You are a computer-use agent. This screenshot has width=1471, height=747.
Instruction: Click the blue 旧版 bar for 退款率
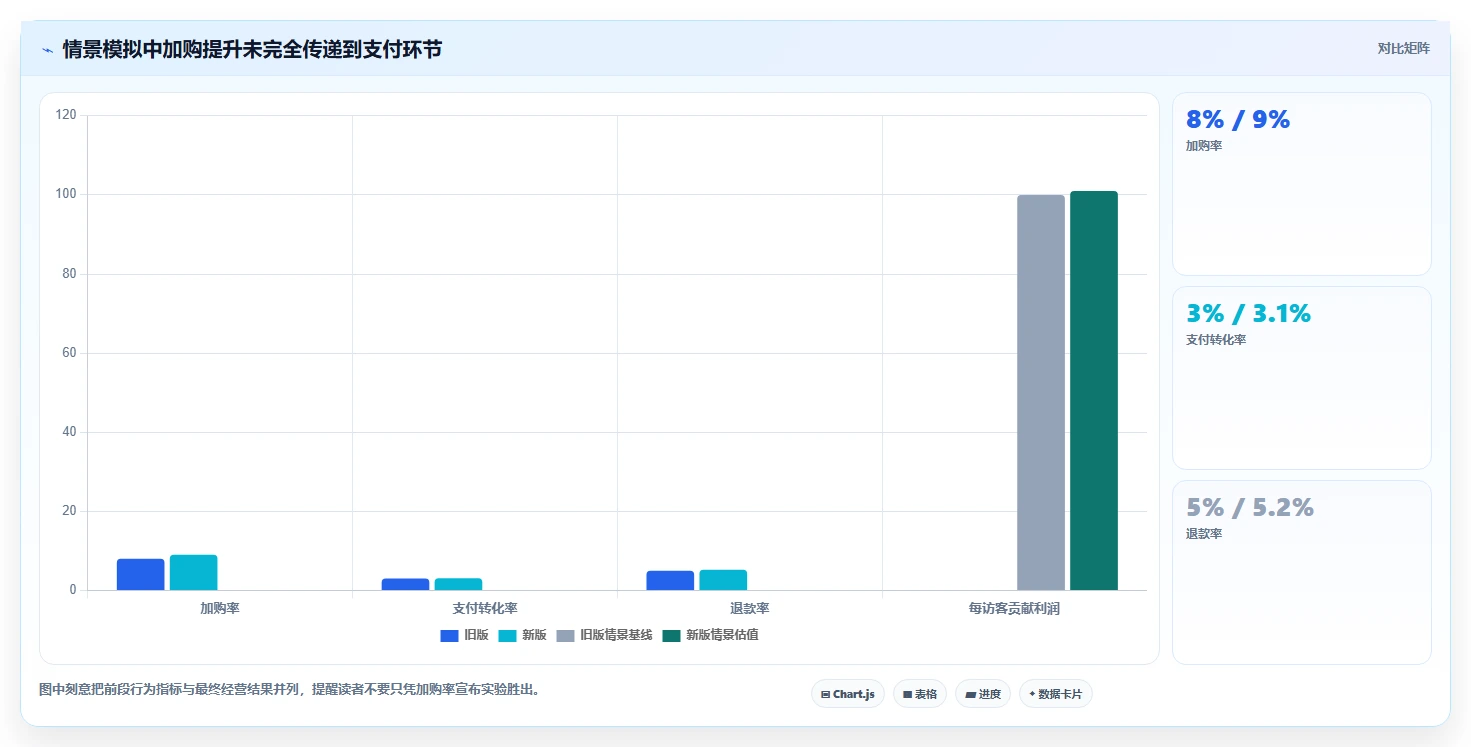coord(671,581)
